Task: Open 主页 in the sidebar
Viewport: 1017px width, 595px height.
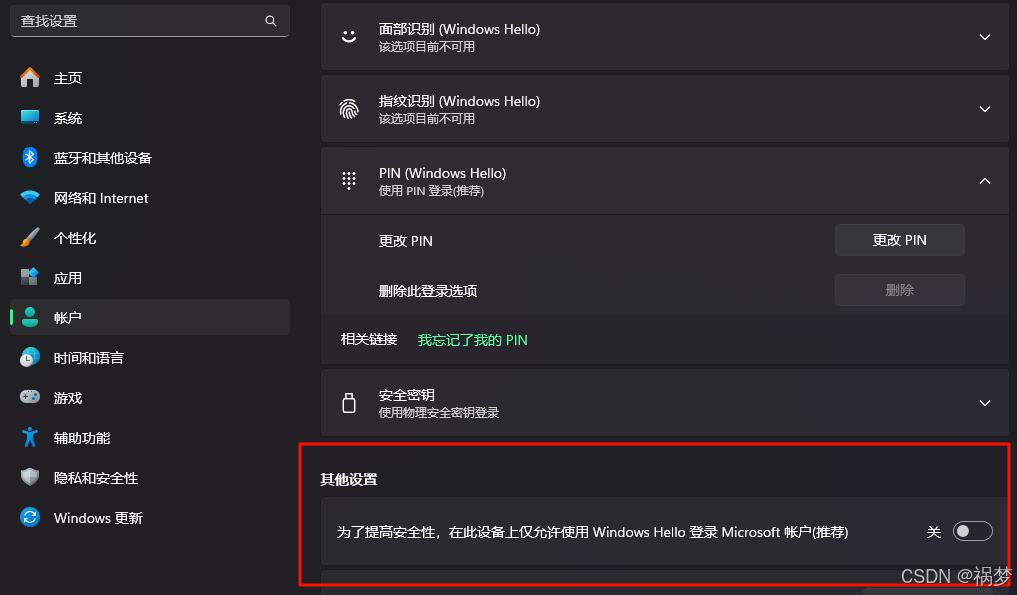Action: click(150, 78)
